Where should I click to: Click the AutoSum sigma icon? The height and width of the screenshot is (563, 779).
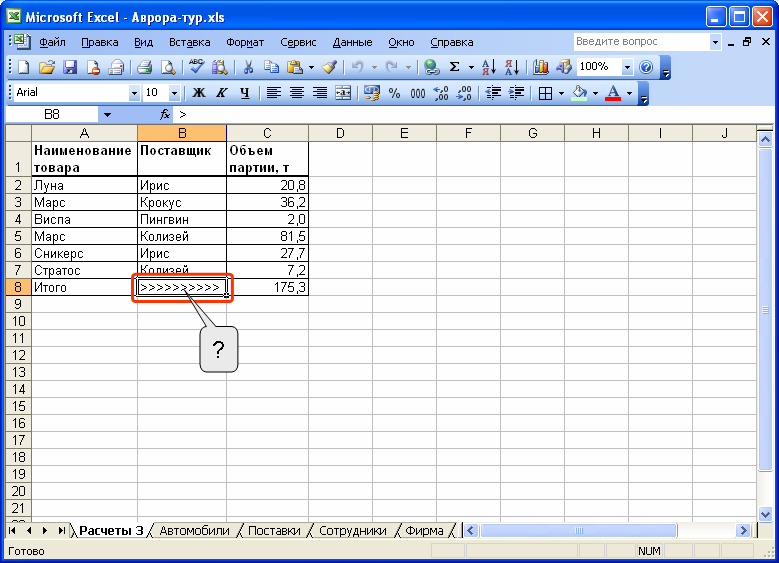(454, 67)
